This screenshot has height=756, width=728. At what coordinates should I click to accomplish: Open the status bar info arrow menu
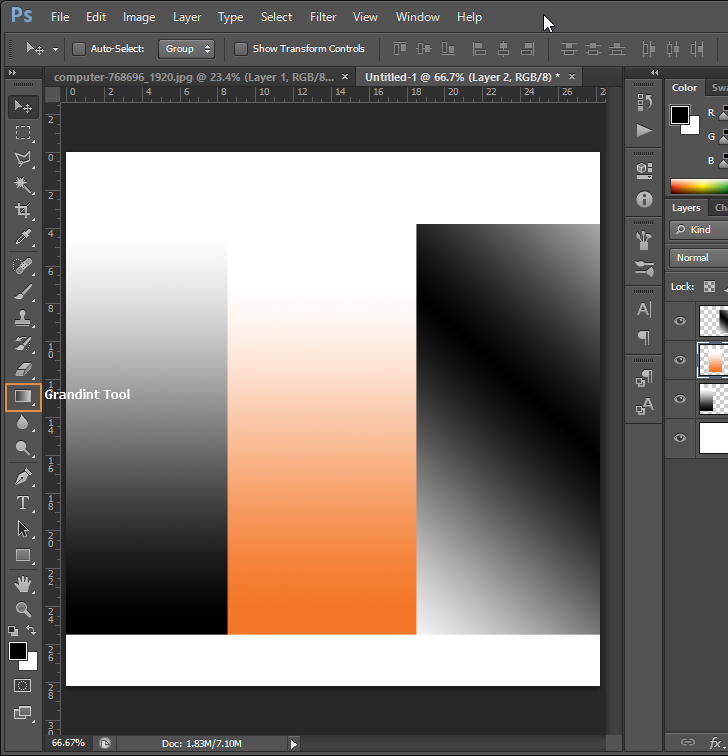point(294,743)
